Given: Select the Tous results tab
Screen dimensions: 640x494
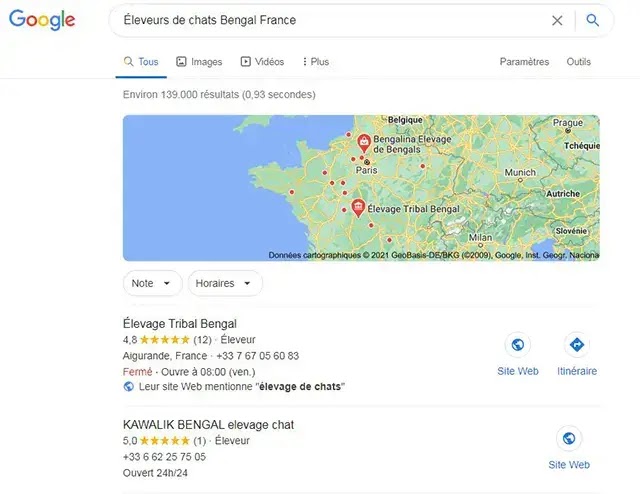Looking at the screenshot, I should click(x=141, y=62).
